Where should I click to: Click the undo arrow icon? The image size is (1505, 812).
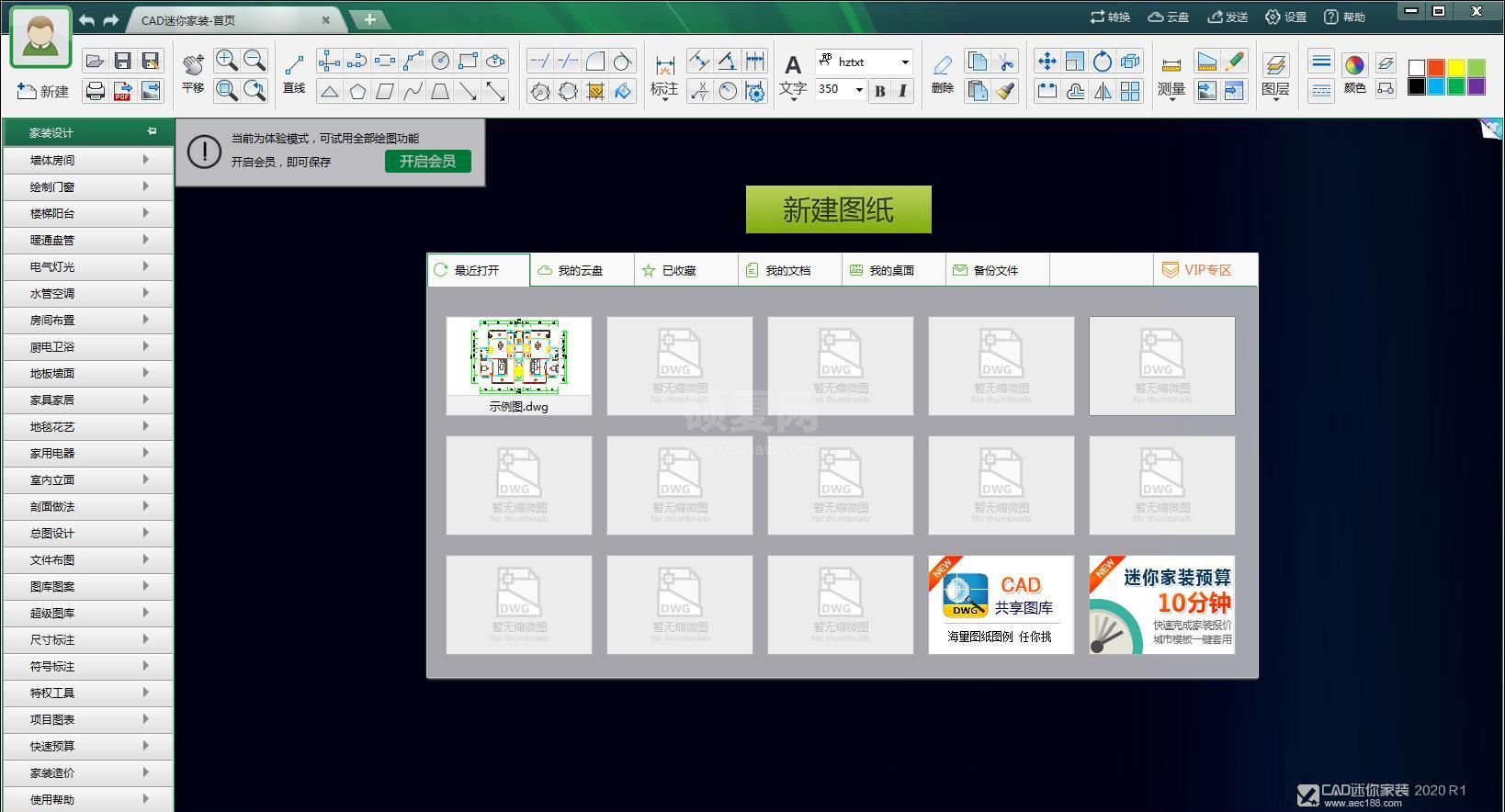click(x=87, y=19)
